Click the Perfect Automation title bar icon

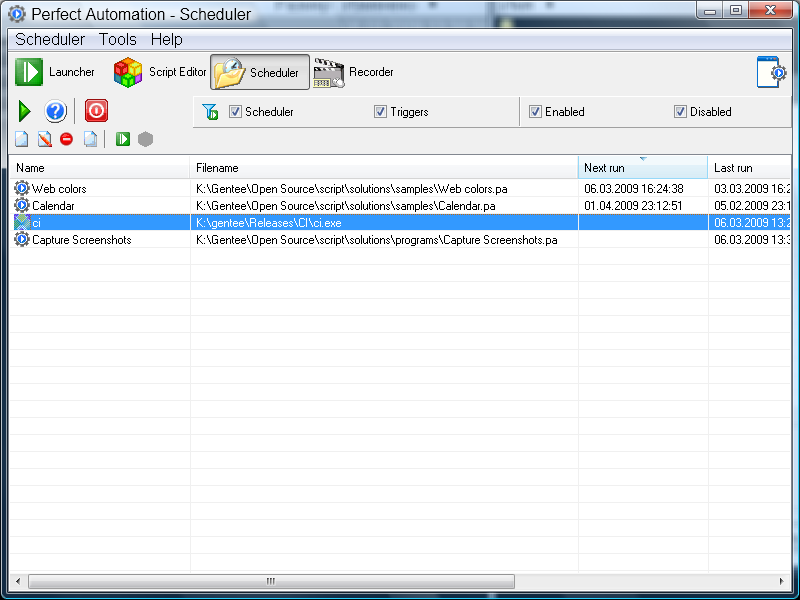[17, 14]
